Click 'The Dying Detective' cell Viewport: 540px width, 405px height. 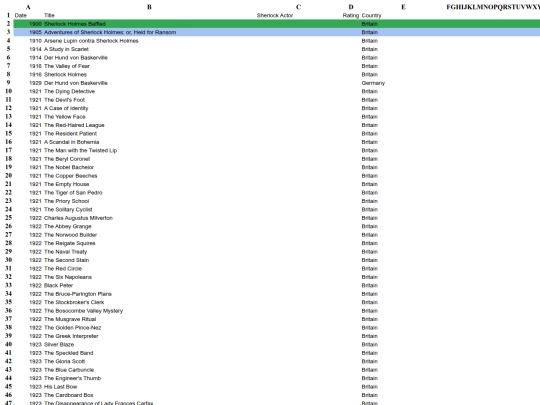pyautogui.click(x=69, y=91)
